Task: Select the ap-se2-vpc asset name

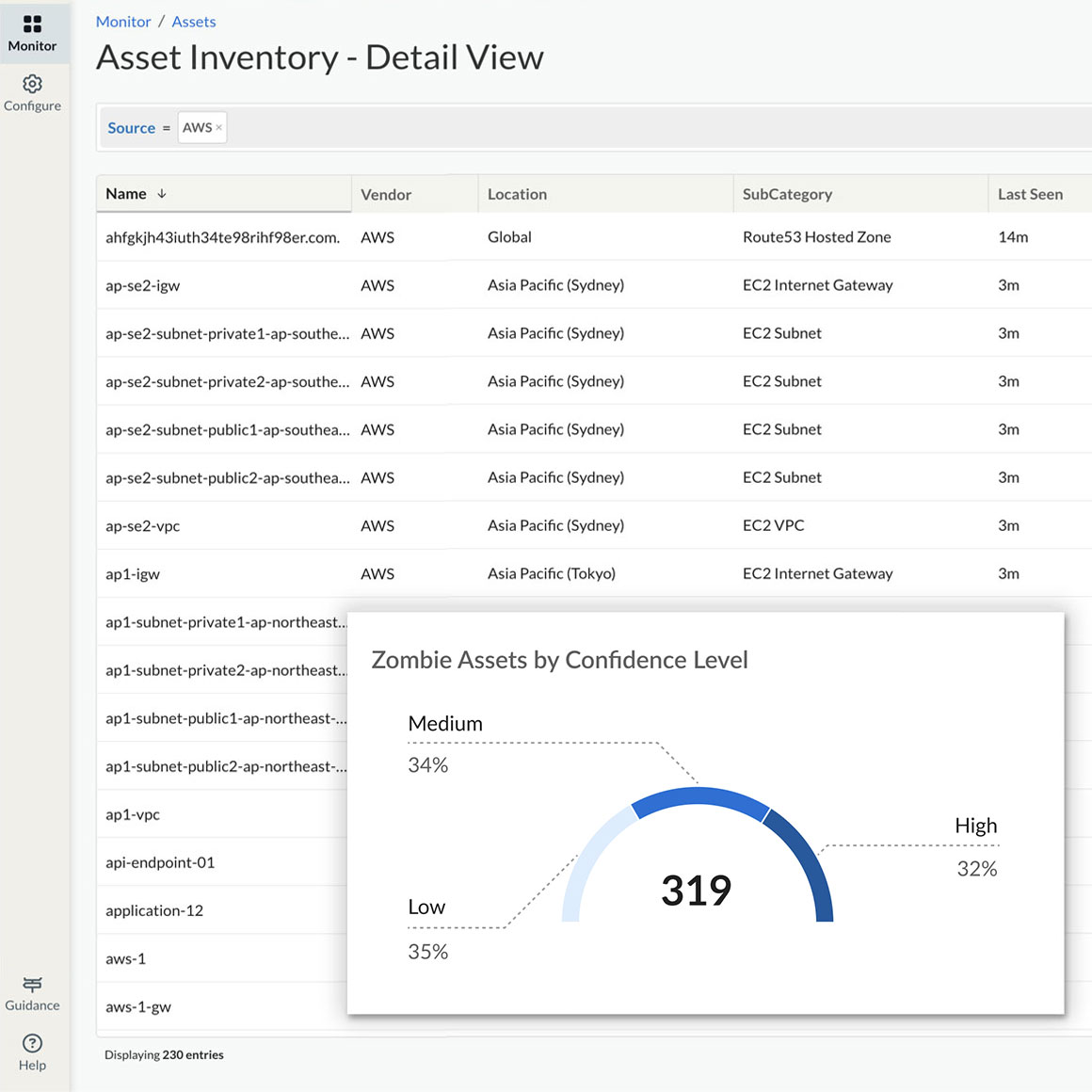Action: tap(143, 526)
